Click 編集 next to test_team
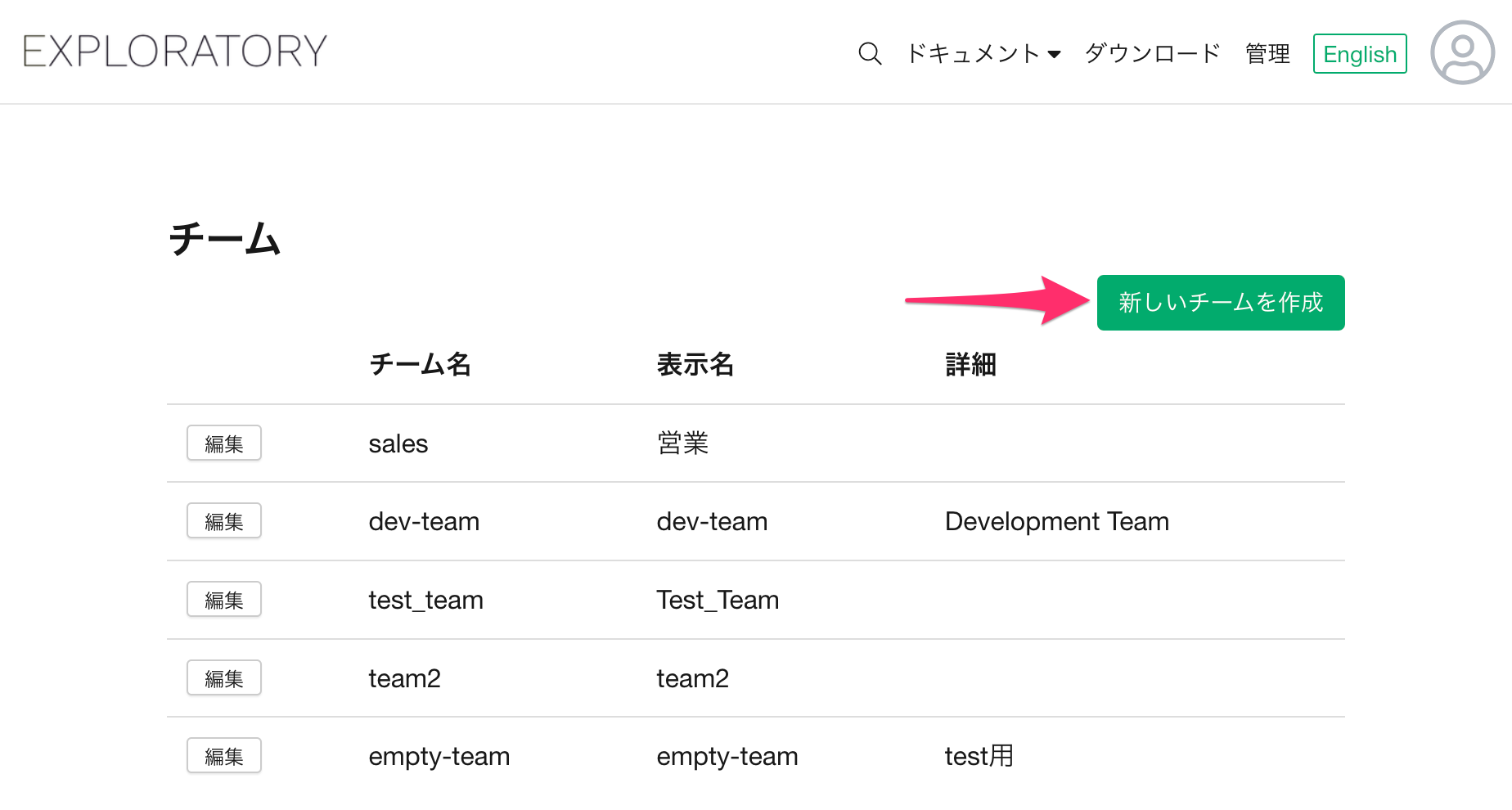This screenshot has height=810, width=1512. [224, 600]
